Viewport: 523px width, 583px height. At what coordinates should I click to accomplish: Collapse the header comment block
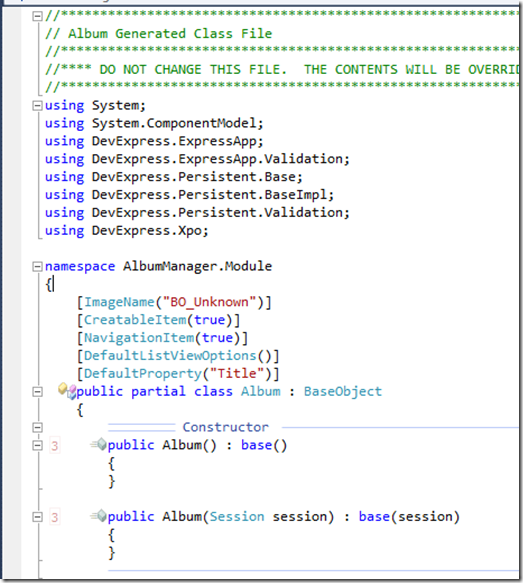pos(37,16)
